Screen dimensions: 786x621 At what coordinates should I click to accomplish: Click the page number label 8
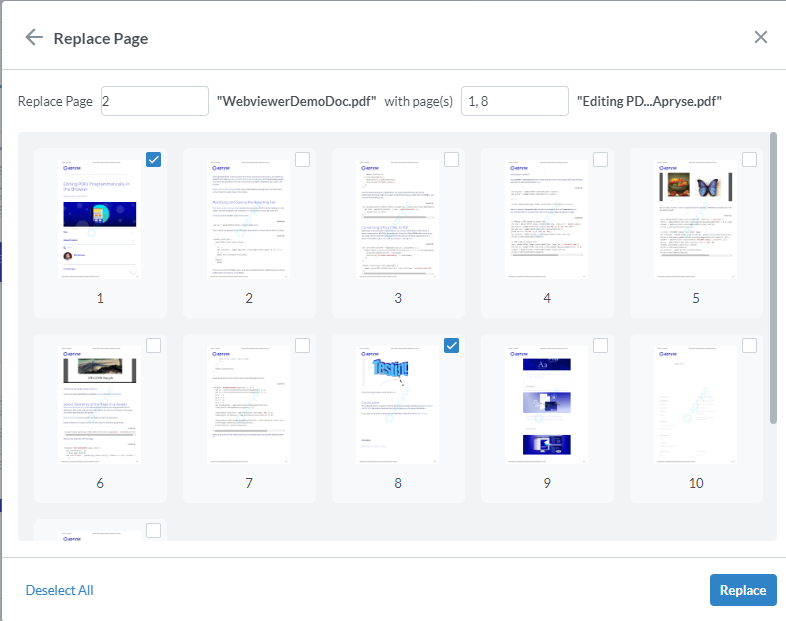[x=398, y=483]
